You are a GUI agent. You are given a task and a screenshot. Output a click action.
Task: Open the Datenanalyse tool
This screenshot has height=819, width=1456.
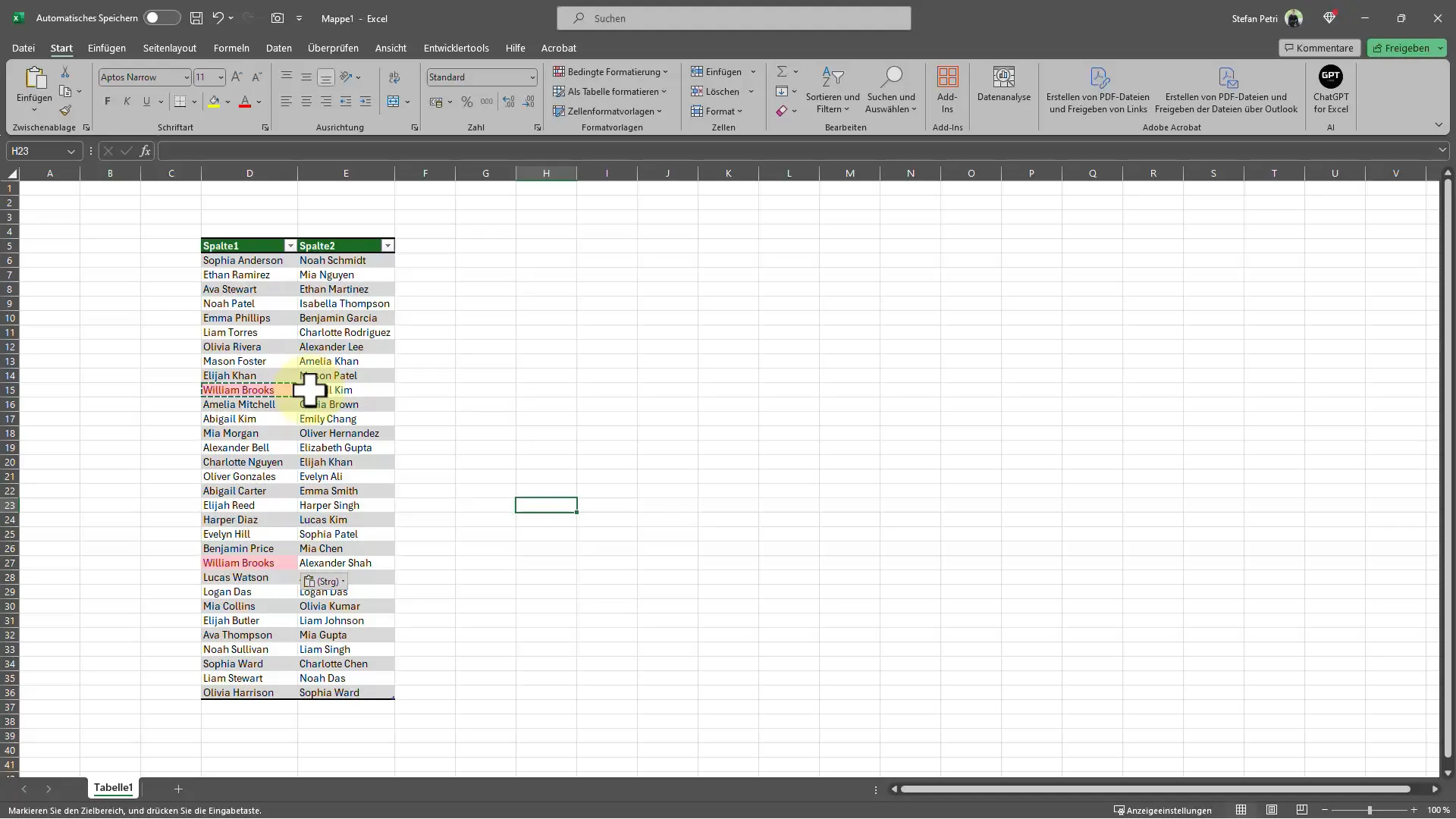[1004, 89]
